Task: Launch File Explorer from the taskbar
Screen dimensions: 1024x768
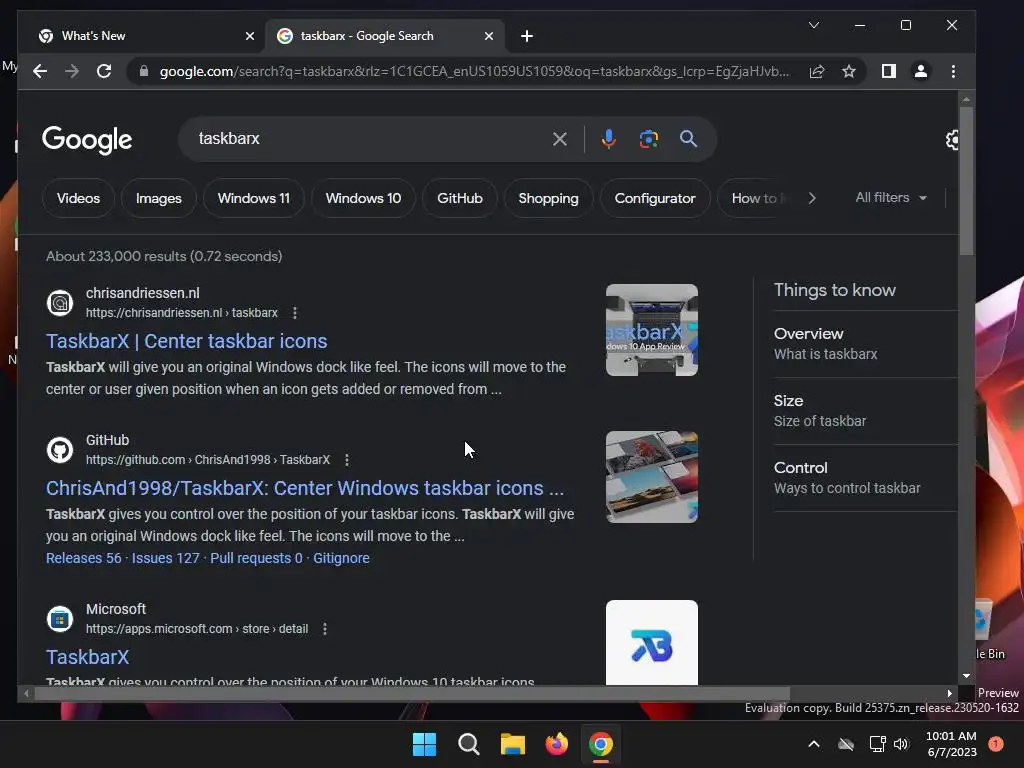Action: 513,744
